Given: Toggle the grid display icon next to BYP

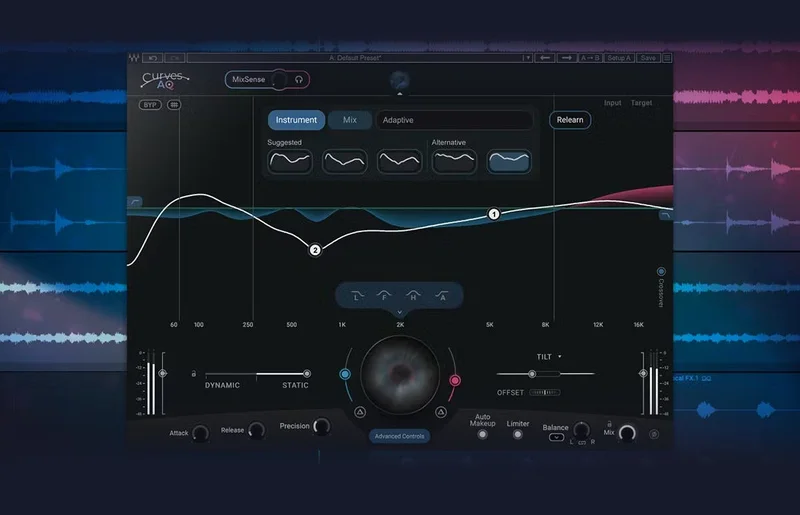Looking at the screenshot, I should (x=174, y=105).
